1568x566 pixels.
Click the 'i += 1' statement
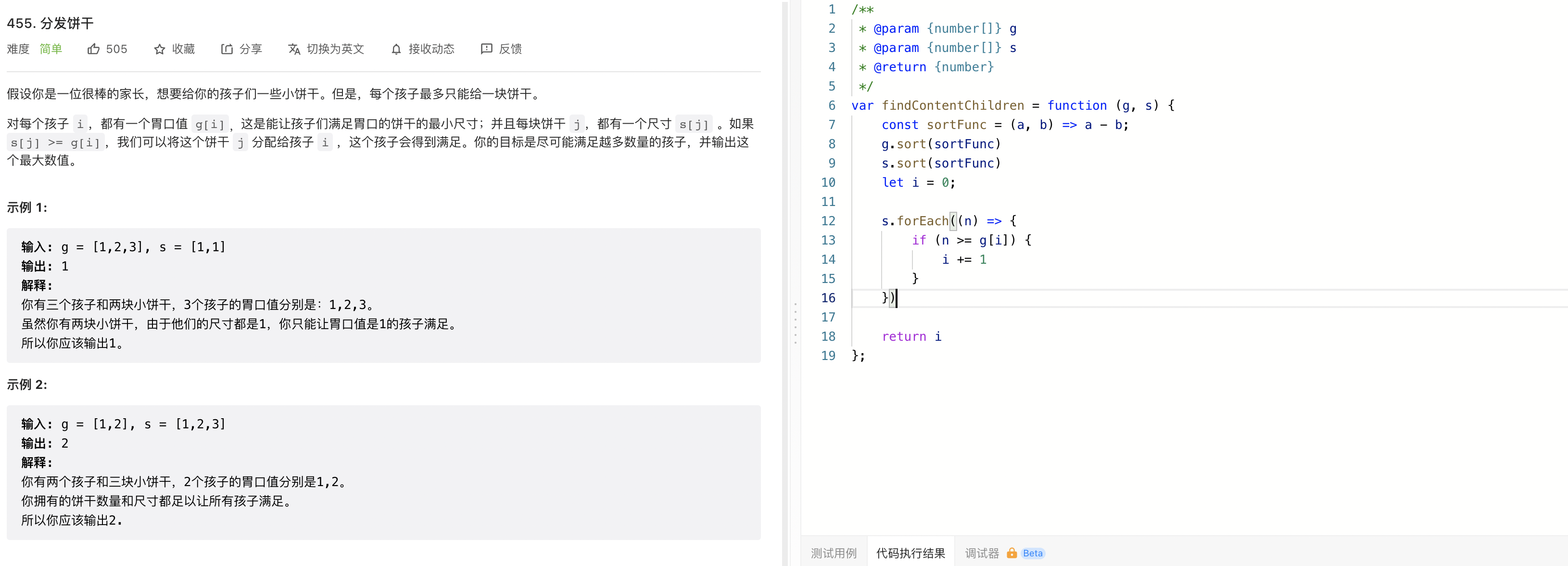coord(964,259)
